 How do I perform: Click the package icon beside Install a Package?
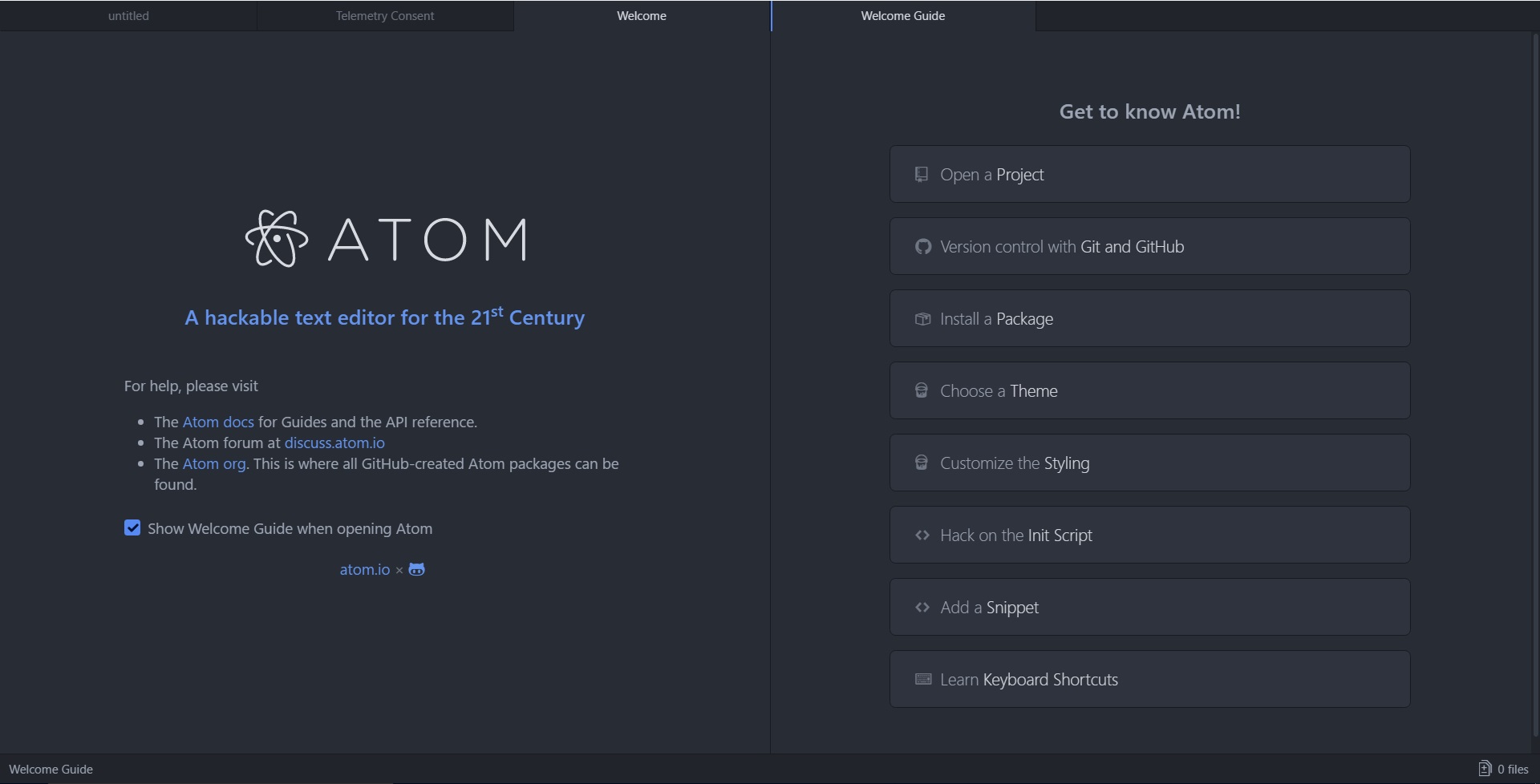point(922,319)
